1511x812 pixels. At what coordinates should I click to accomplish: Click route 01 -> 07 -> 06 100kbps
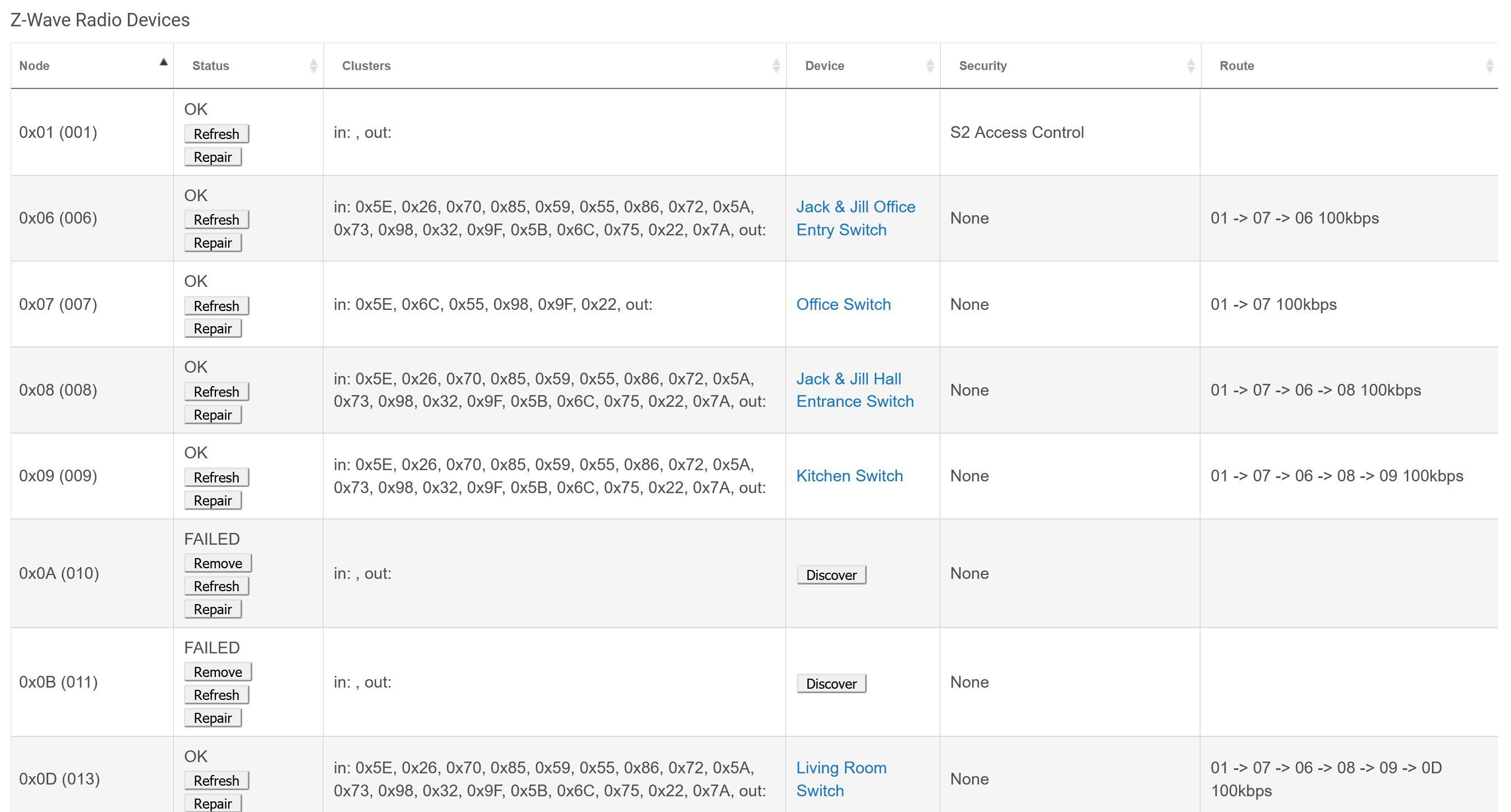[1295, 218]
